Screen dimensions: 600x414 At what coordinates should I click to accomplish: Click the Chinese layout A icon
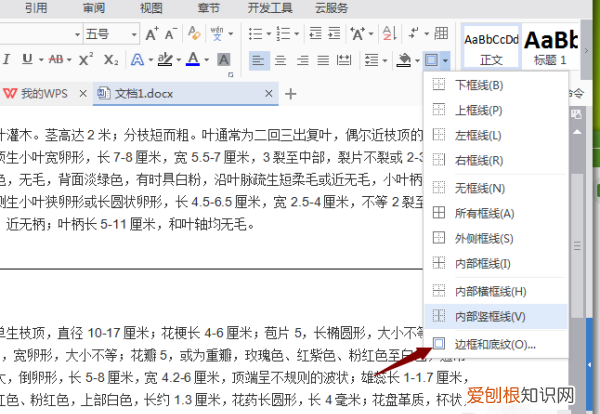(357, 34)
